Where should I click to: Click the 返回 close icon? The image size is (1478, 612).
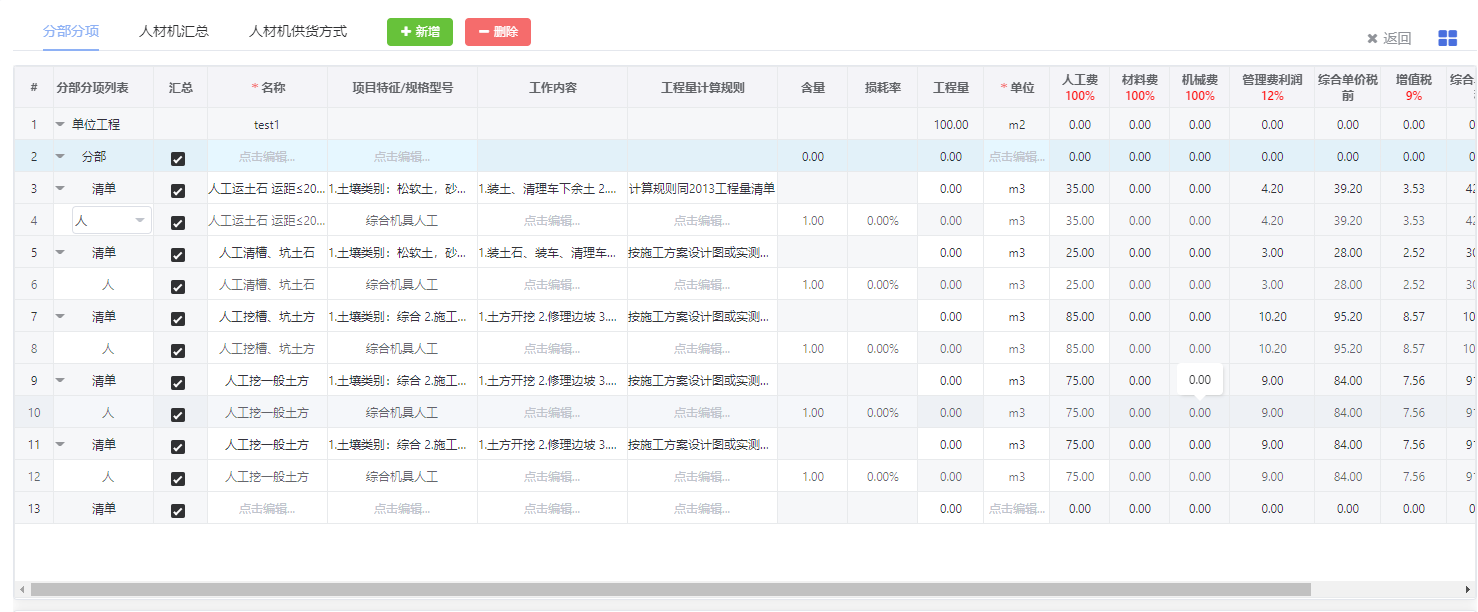1372,39
